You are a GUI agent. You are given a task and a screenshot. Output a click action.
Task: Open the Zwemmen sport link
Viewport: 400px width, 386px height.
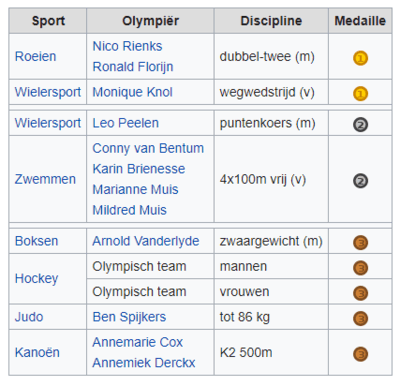[x=45, y=179]
